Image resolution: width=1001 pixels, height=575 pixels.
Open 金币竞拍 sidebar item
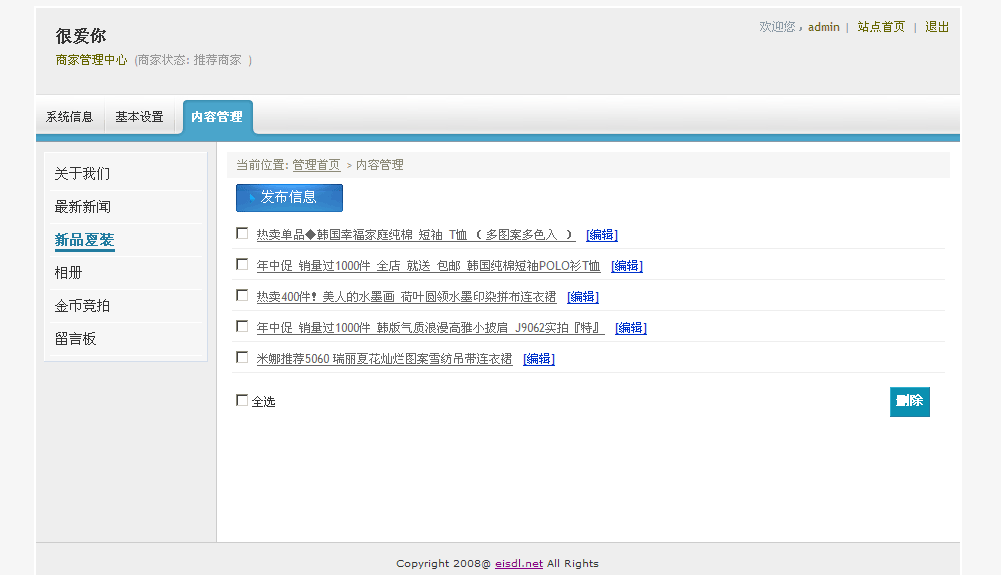[82, 306]
